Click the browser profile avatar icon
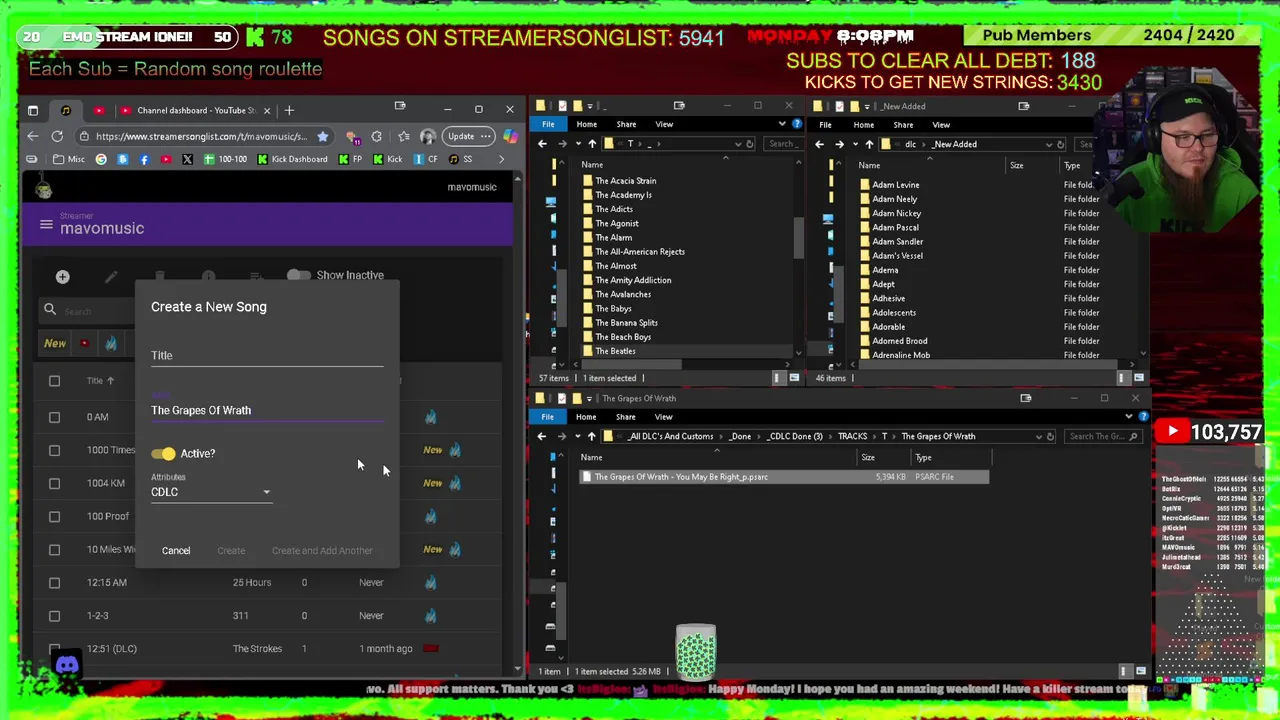1280x720 pixels. coord(428,136)
